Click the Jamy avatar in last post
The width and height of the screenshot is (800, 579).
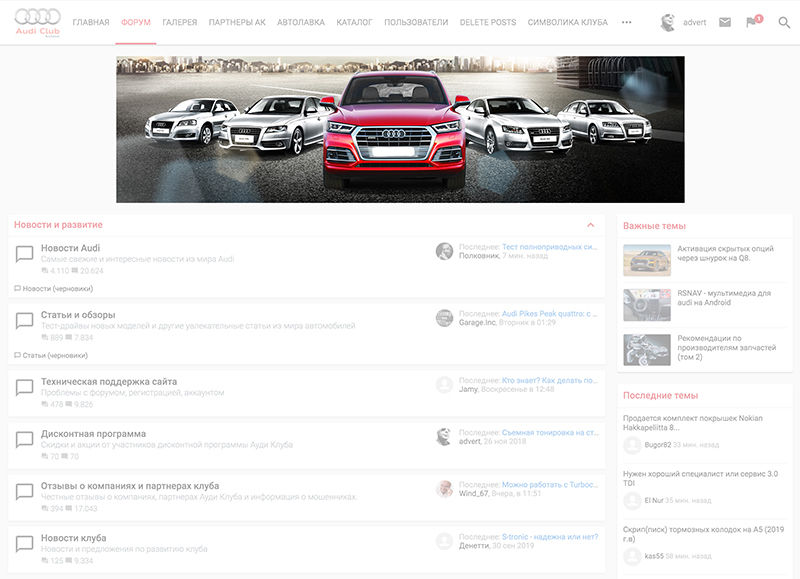[x=444, y=385]
